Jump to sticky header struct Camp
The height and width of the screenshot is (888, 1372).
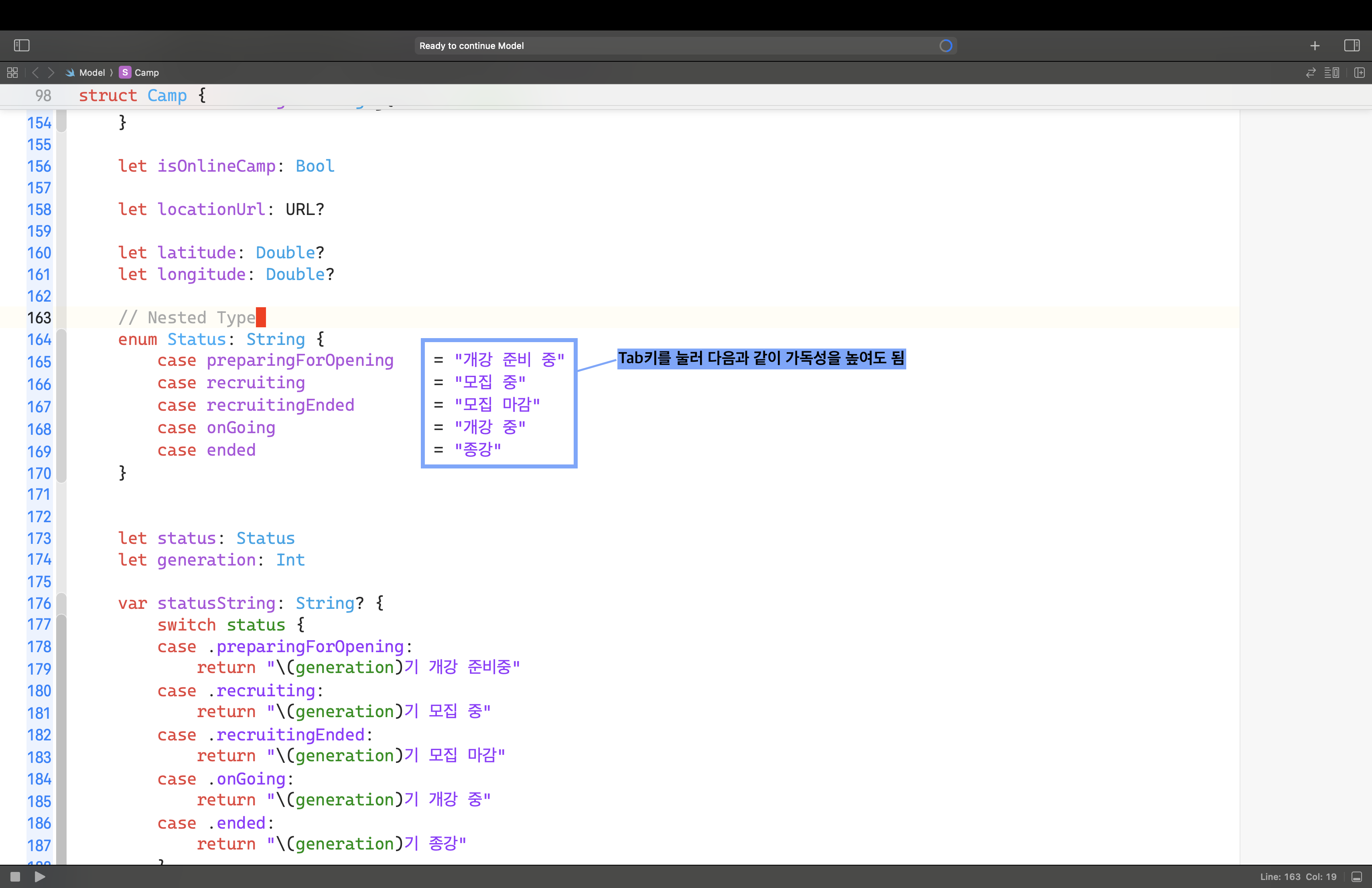coord(133,95)
